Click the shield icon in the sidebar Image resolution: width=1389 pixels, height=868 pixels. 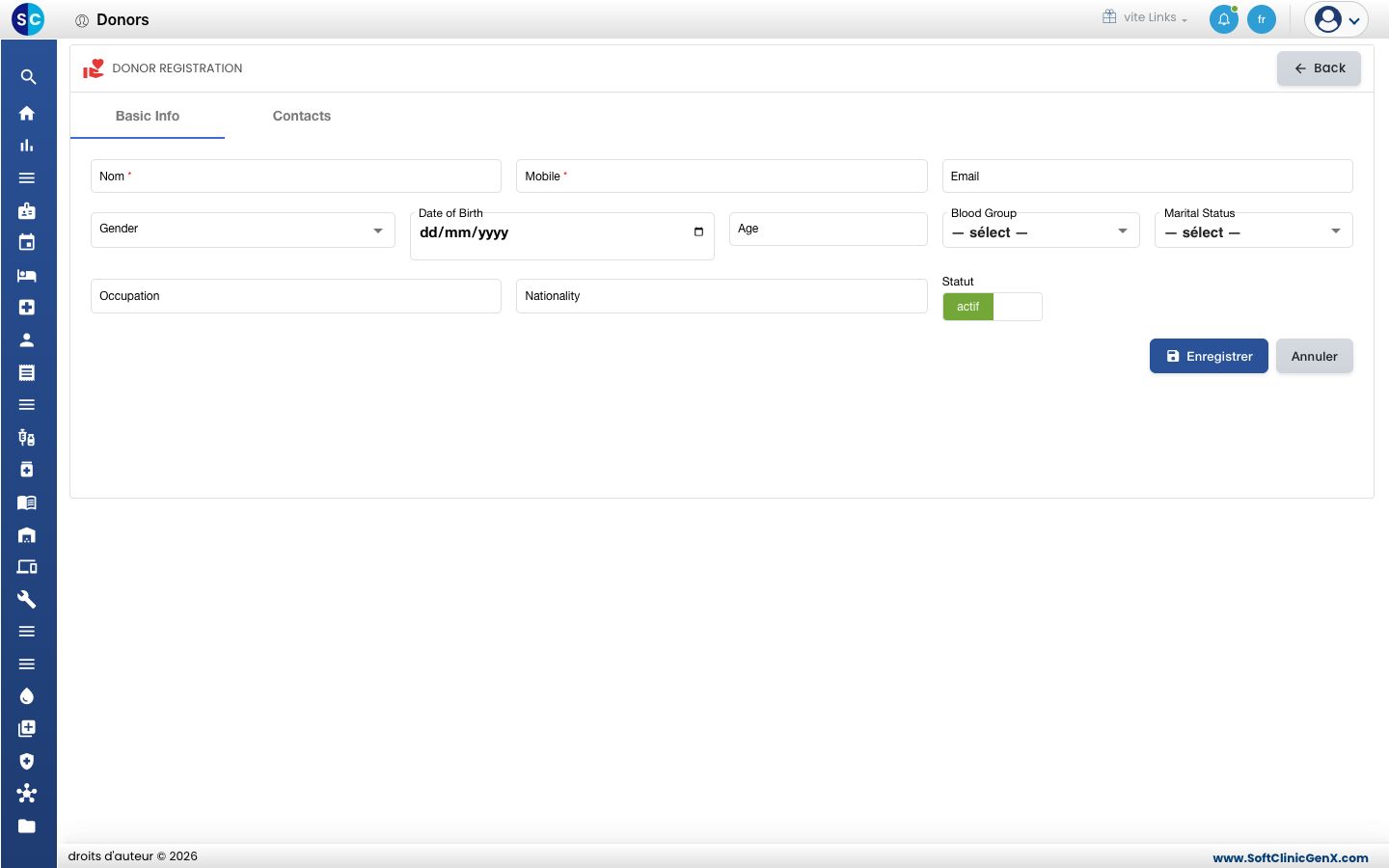tap(27, 761)
